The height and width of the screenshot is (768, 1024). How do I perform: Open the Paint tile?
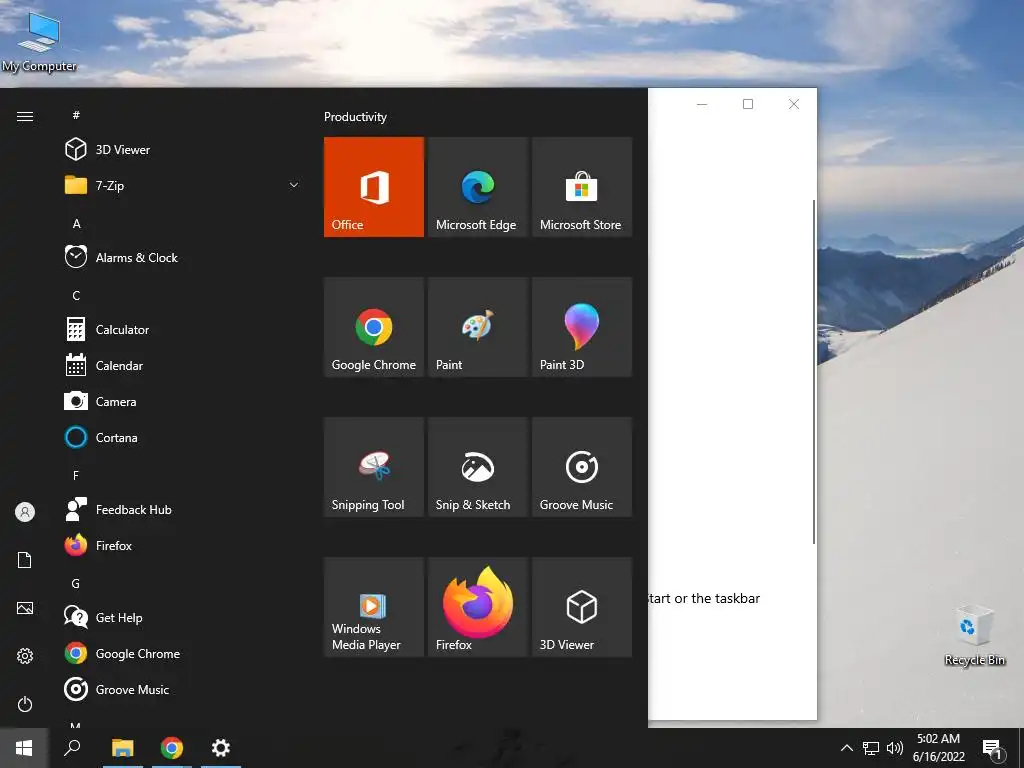(477, 327)
